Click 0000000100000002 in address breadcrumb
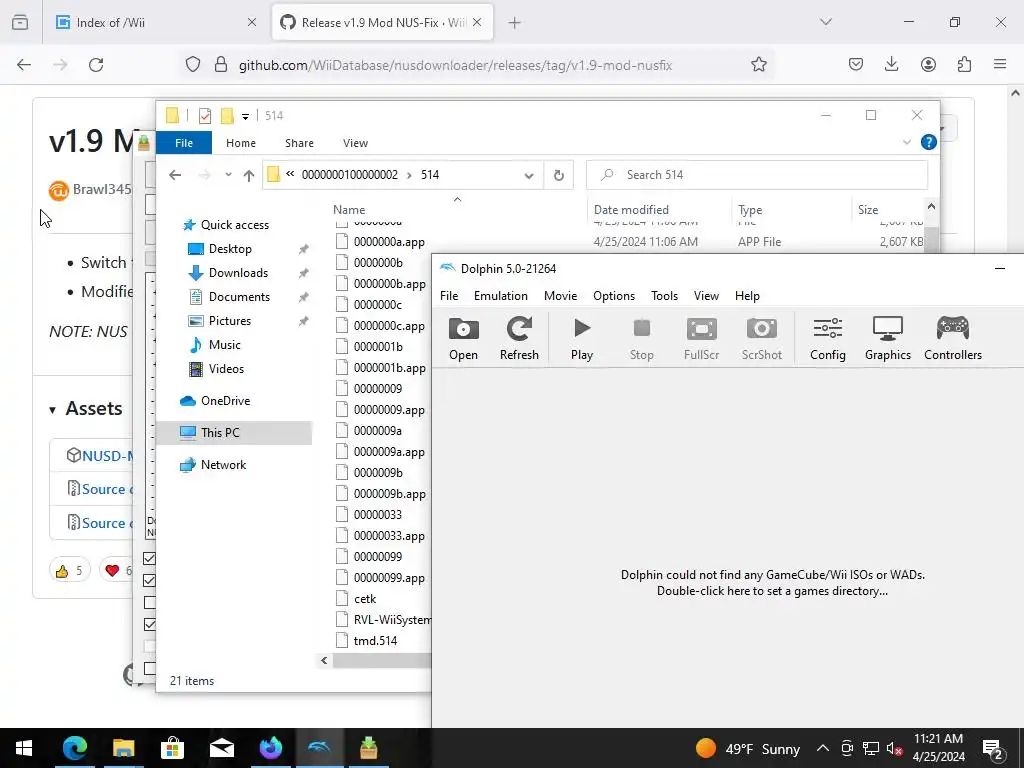1024x768 pixels. 349,175
